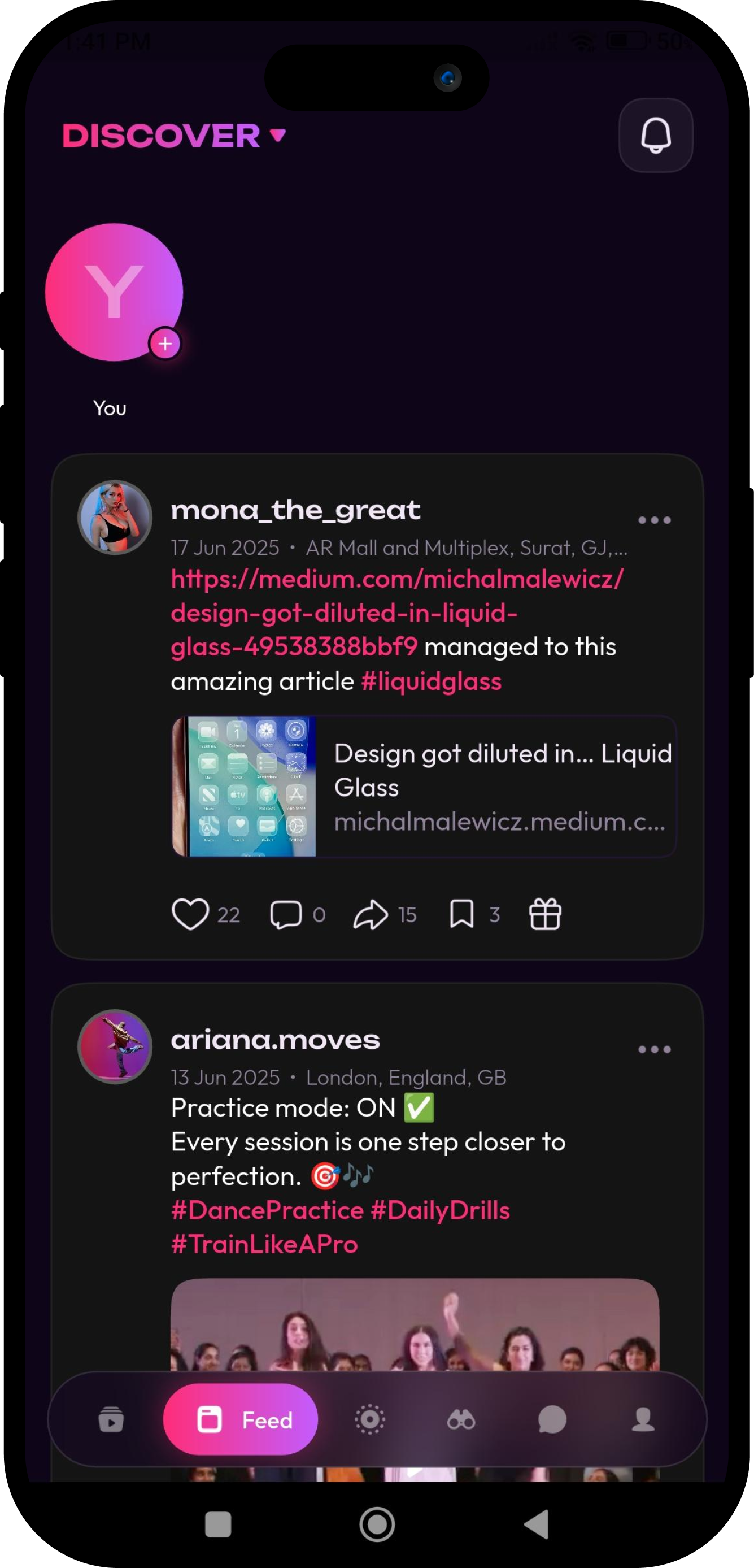Open discover binoculars icon in bottom bar
754x1568 pixels.
pos(461,1419)
